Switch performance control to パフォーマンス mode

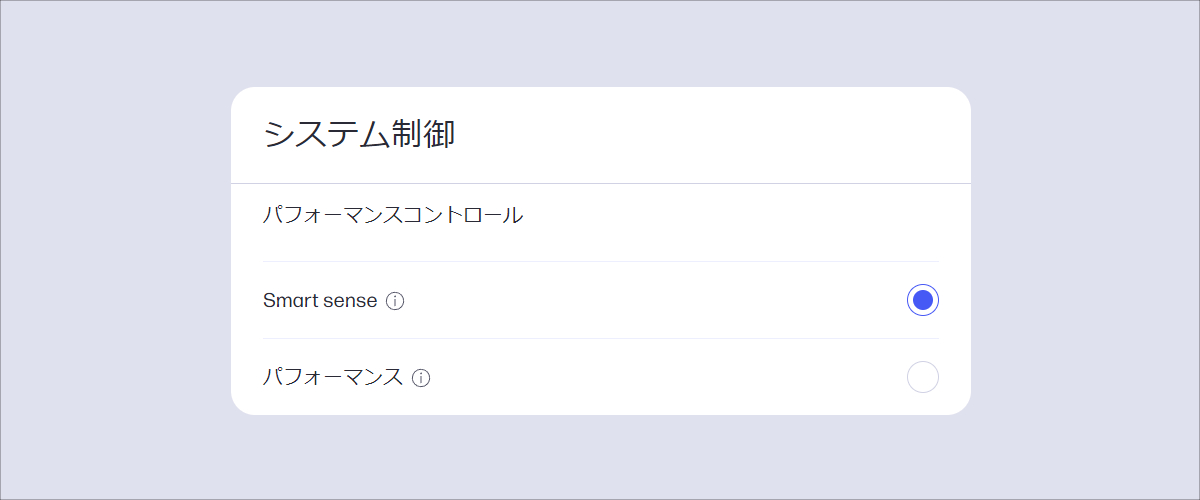(x=922, y=377)
